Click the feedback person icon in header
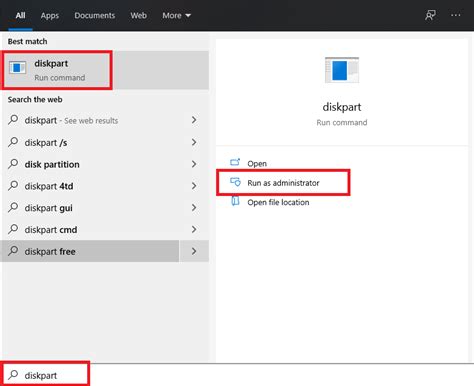Image resolution: width=474 pixels, height=386 pixels. [430, 15]
